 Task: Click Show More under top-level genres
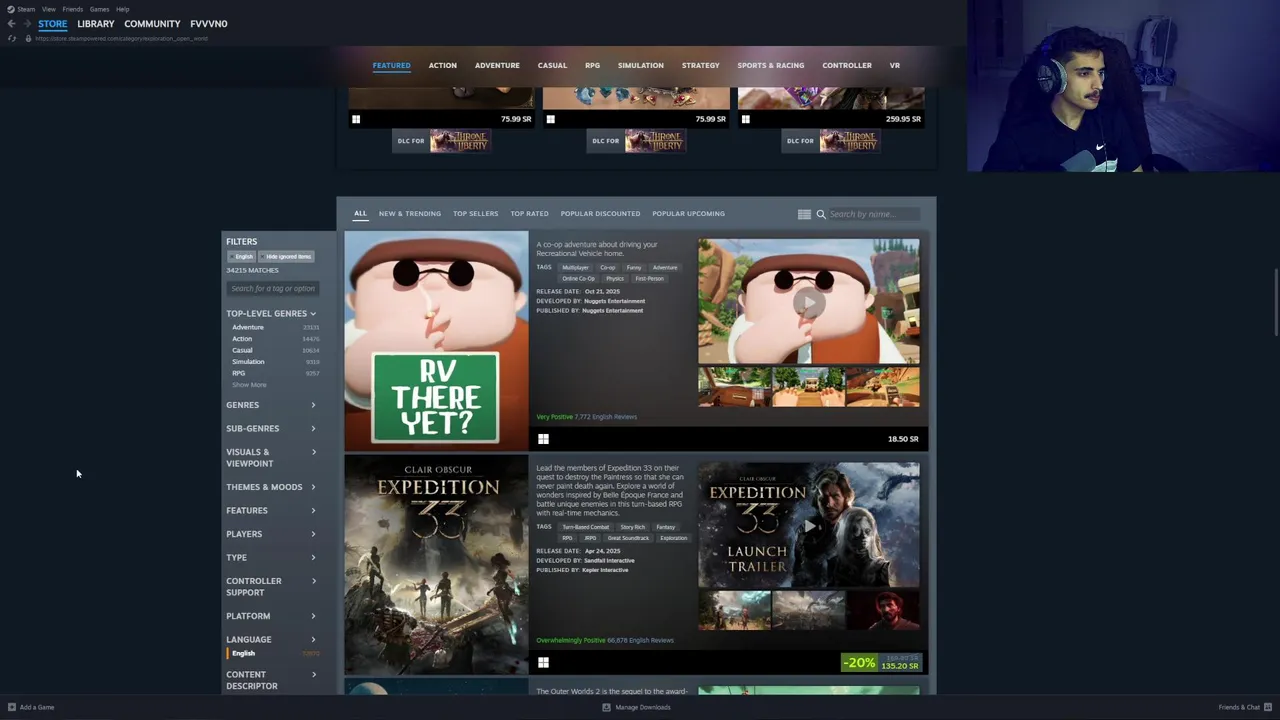[249, 385]
